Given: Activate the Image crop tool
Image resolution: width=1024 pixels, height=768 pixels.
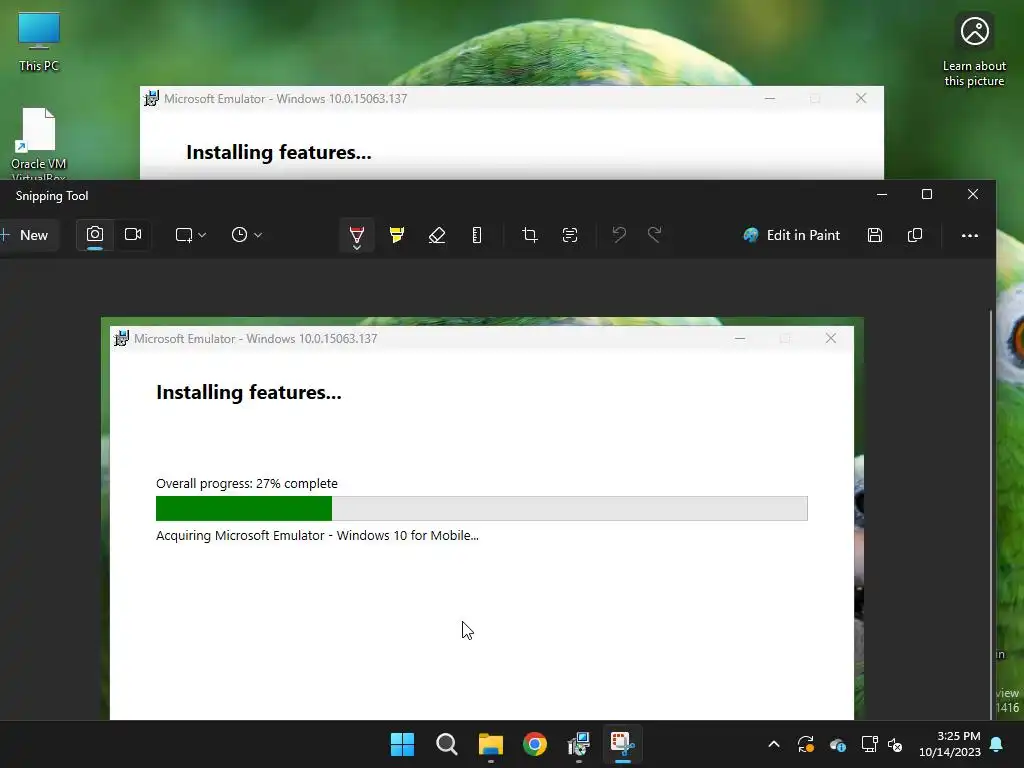Looking at the screenshot, I should coord(530,235).
